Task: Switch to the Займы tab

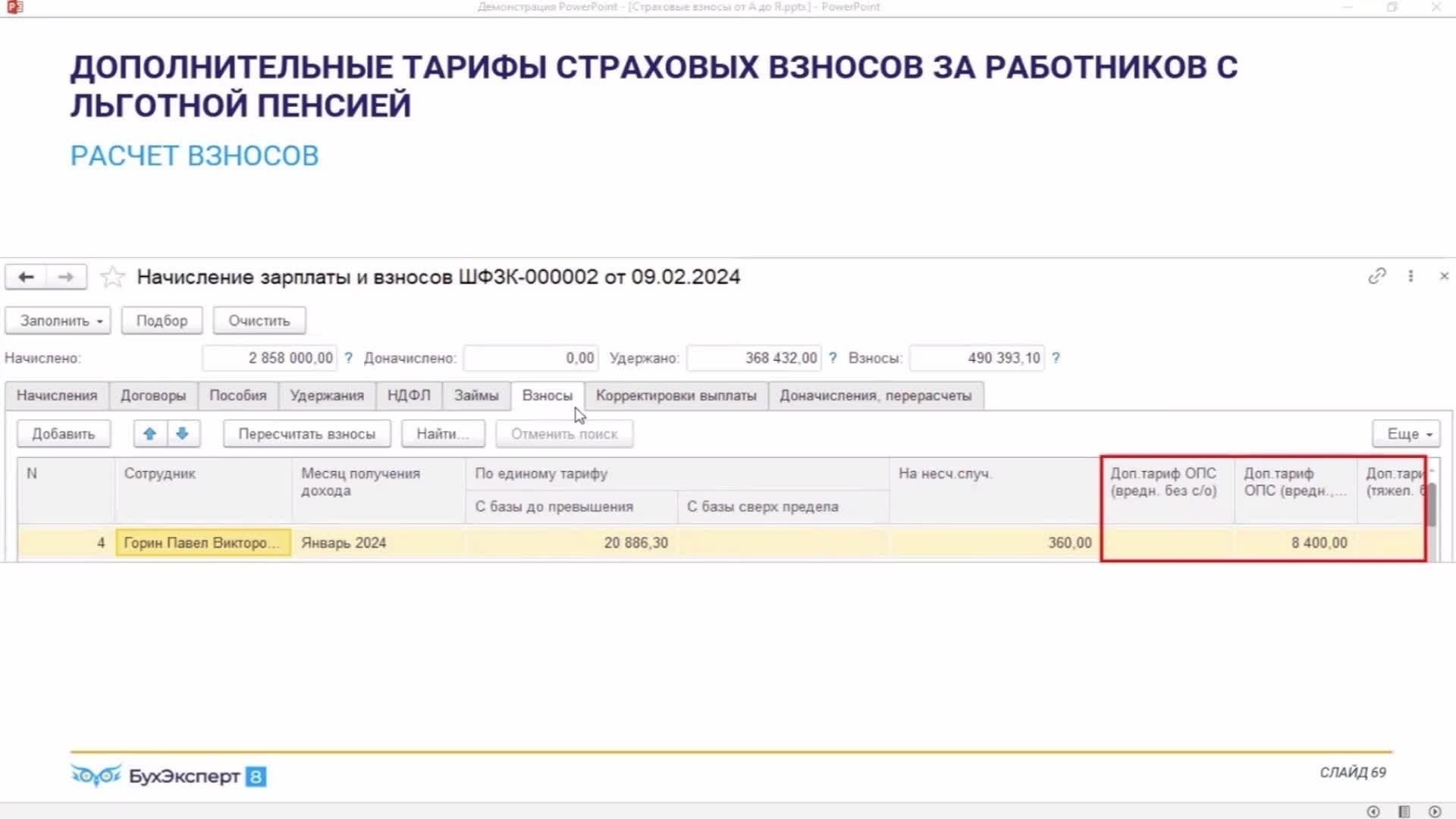Action: [476, 396]
